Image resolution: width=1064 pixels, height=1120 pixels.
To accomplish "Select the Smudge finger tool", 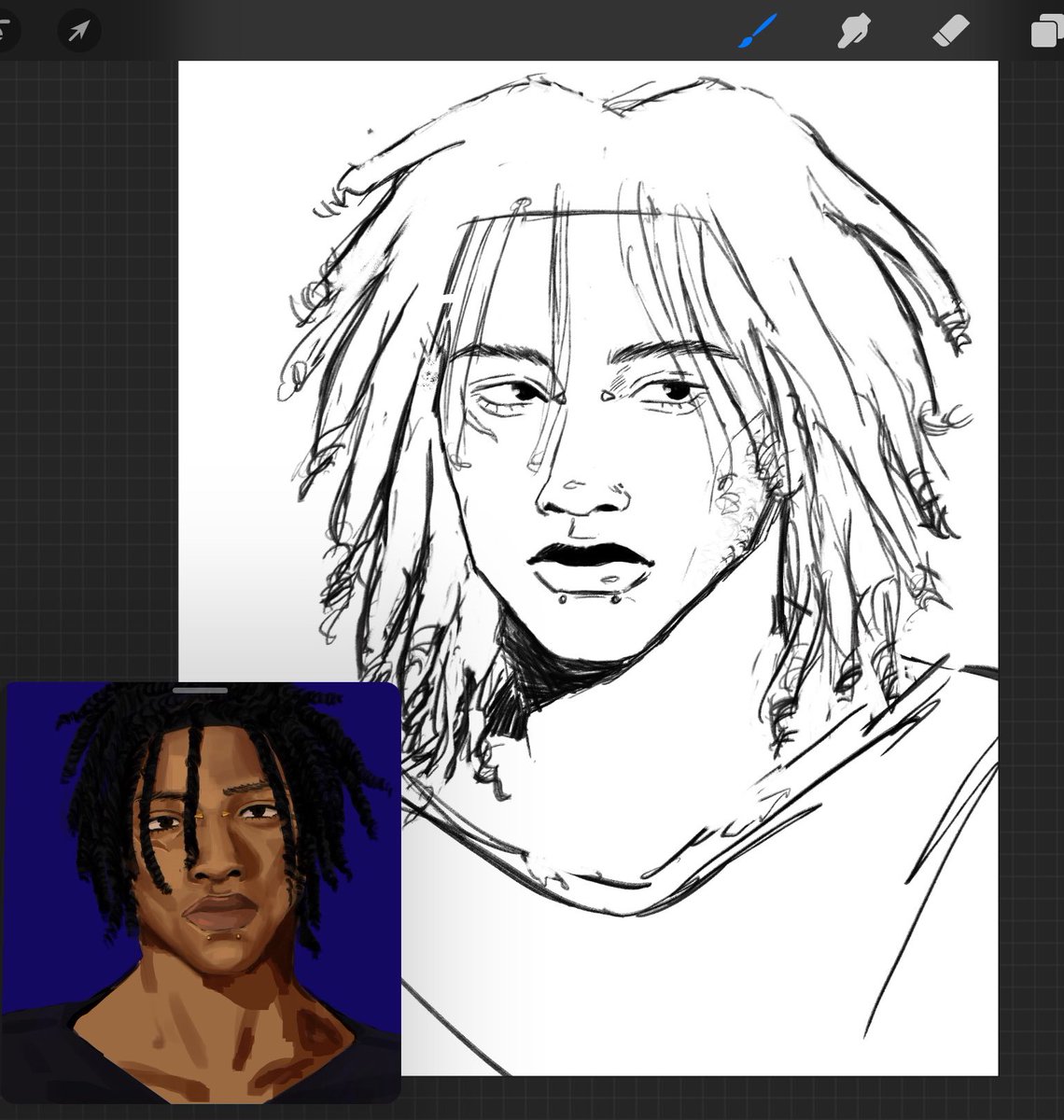I will 854,33.
